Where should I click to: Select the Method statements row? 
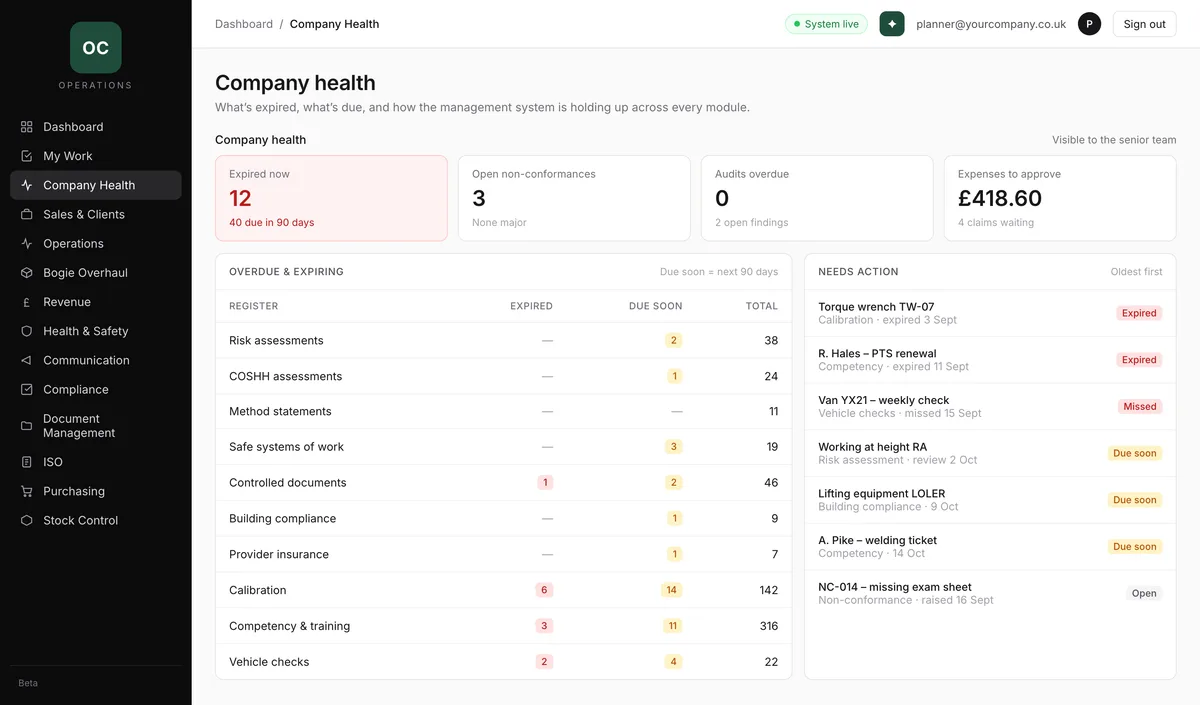coord(503,411)
